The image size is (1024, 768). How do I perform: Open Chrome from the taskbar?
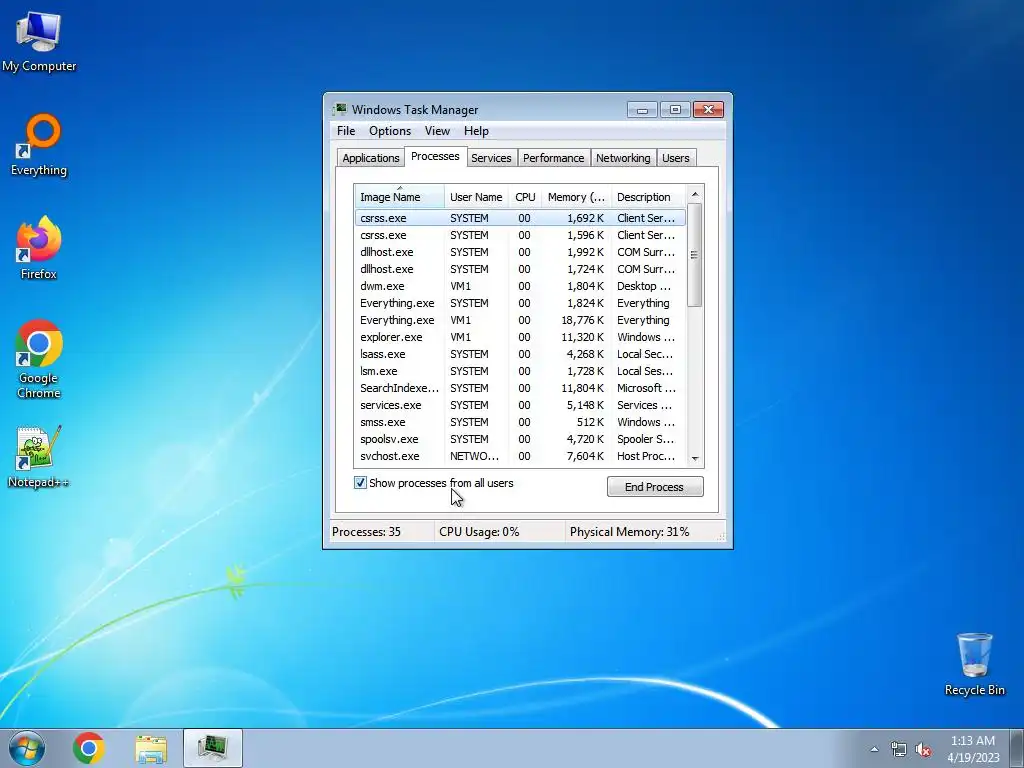(89, 748)
